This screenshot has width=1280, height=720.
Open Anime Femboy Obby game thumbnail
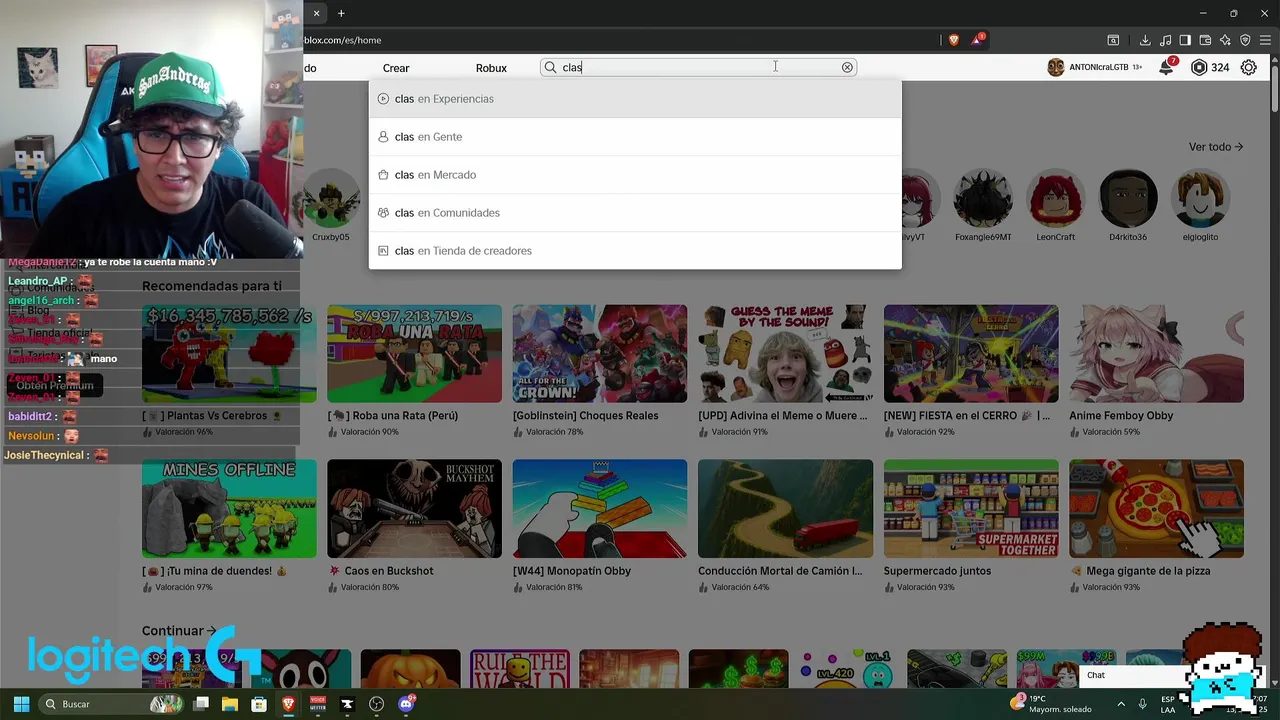pyautogui.click(x=1156, y=354)
